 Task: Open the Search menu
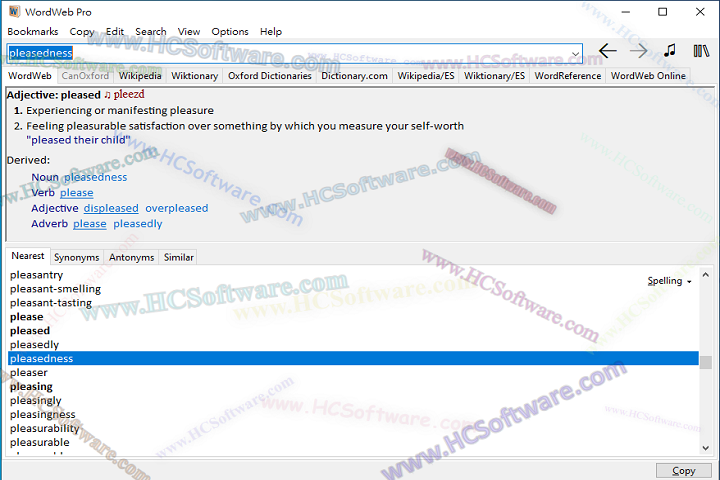[151, 32]
